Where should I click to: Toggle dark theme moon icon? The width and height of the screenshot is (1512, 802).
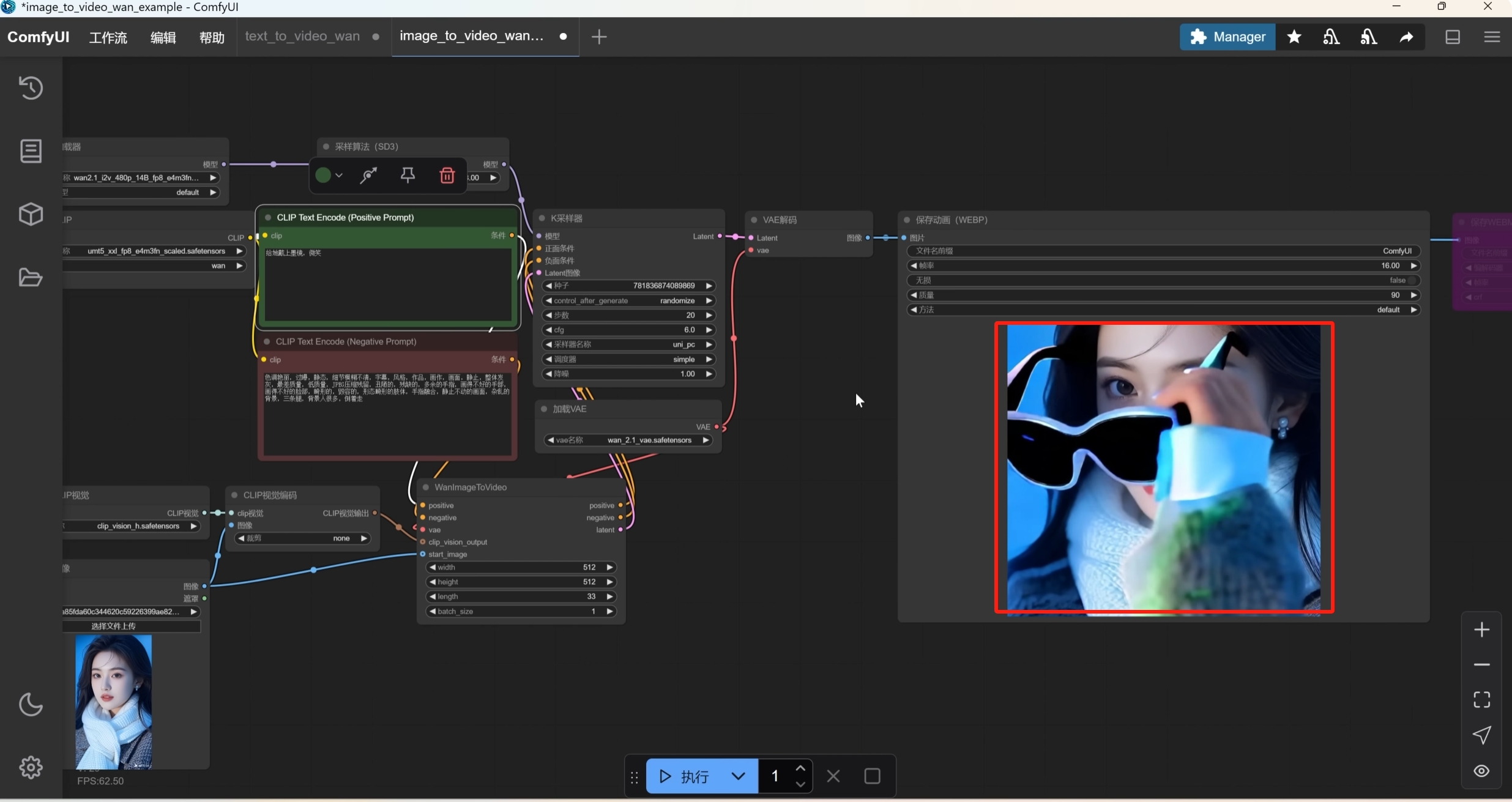[31, 704]
